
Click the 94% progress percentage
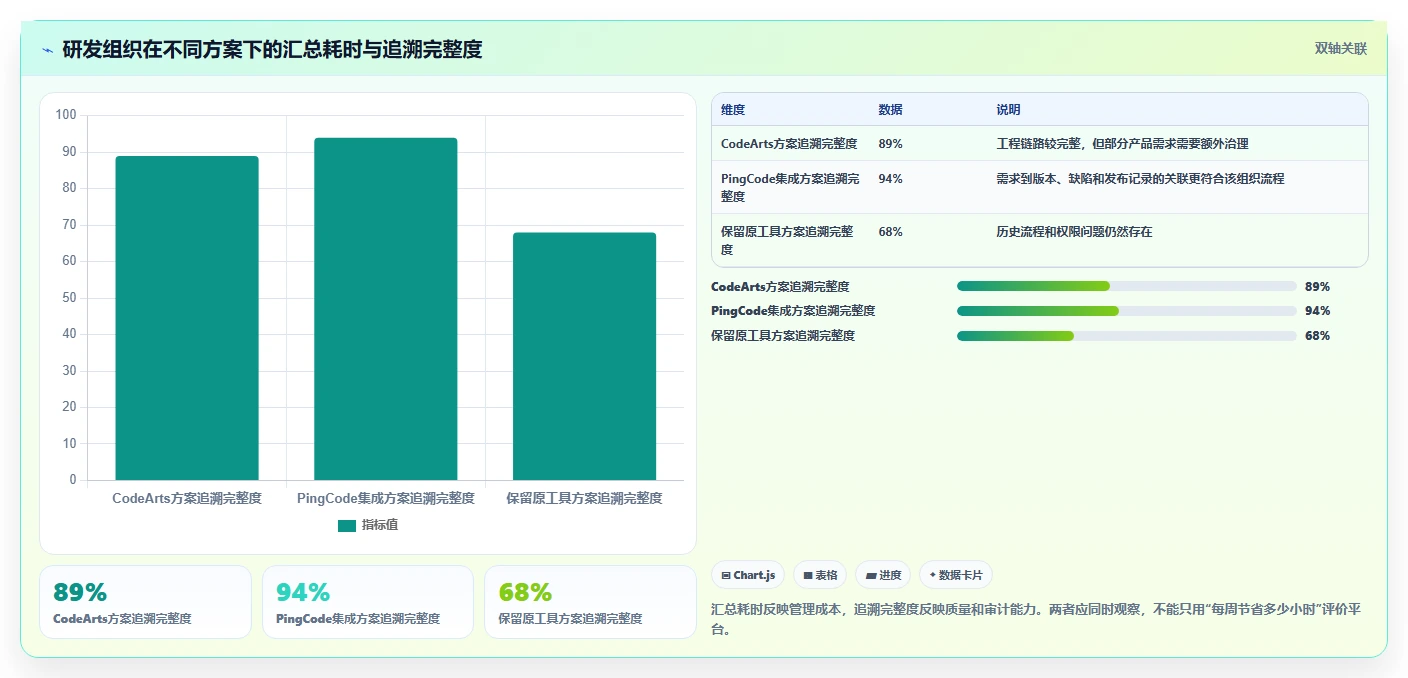tap(1317, 311)
